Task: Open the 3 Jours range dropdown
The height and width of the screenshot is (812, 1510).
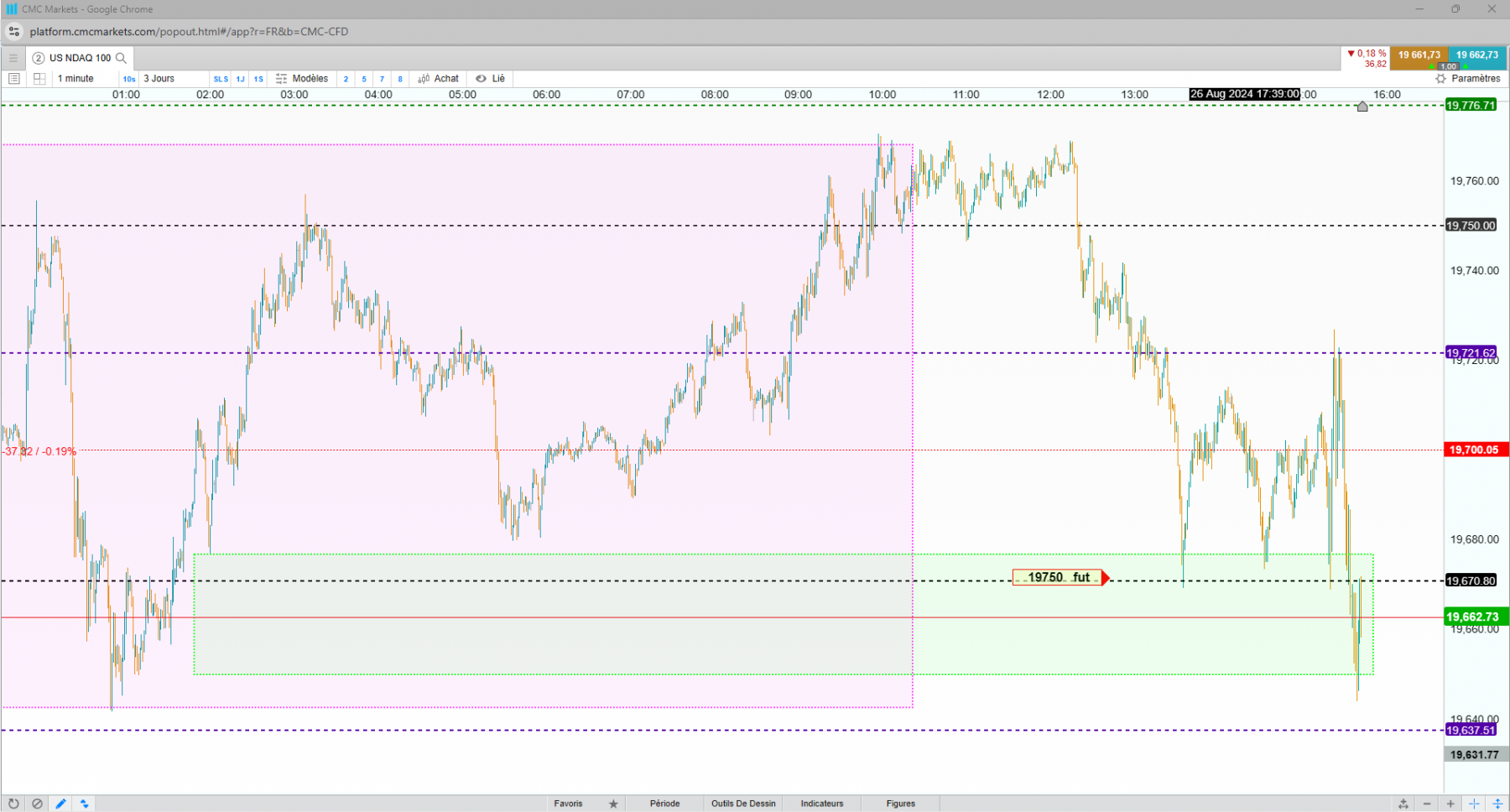Action: pyautogui.click(x=174, y=79)
